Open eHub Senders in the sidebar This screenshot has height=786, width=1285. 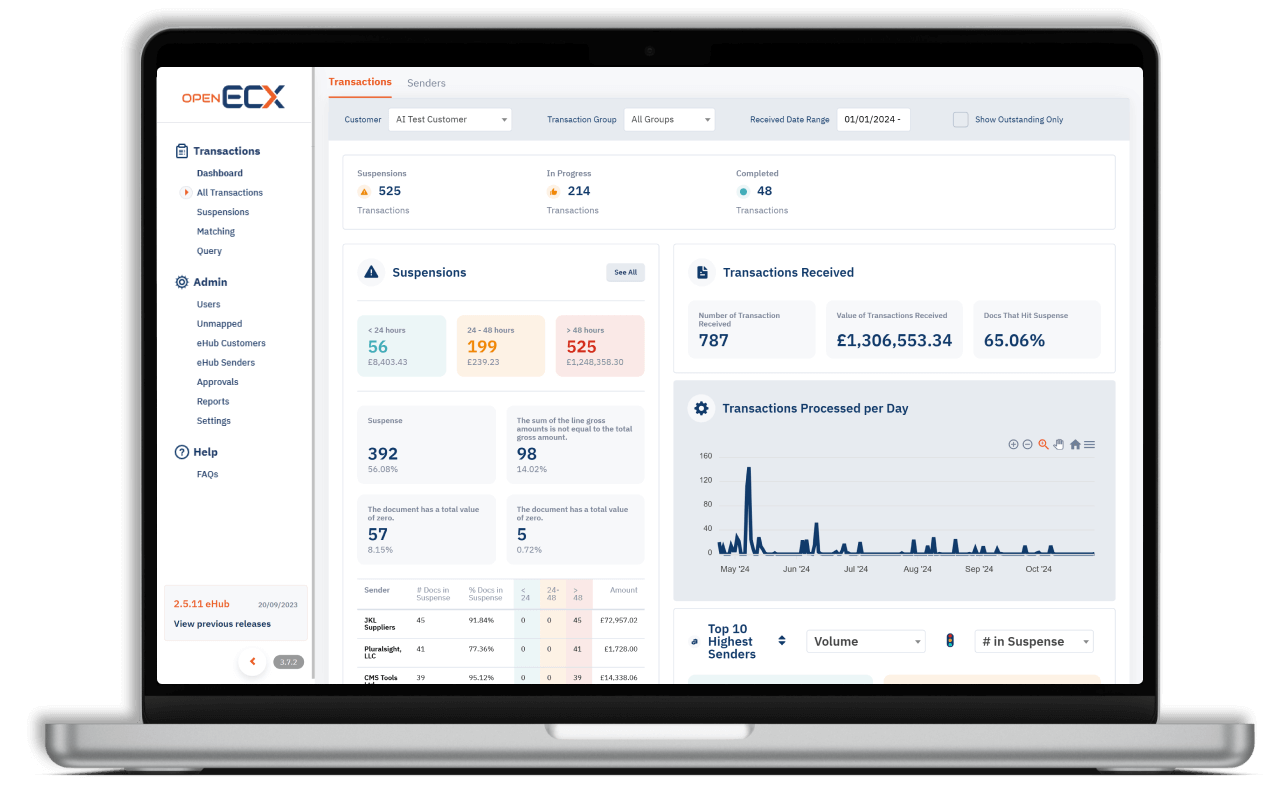[226, 362]
